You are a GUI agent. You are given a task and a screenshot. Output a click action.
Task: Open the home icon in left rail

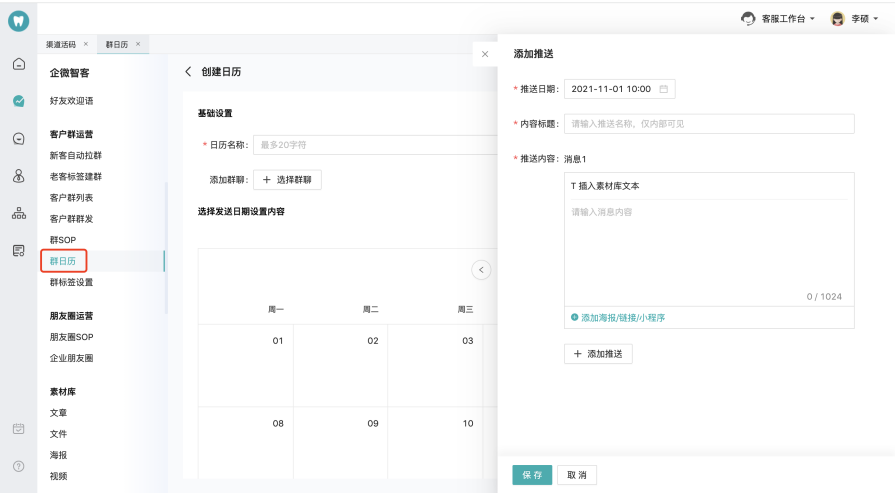point(18,64)
